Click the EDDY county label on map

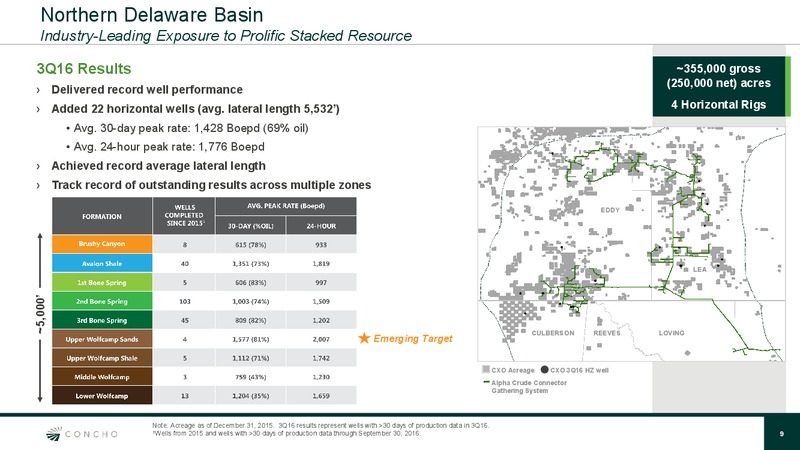pyautogui.click(x=610, y=210)
